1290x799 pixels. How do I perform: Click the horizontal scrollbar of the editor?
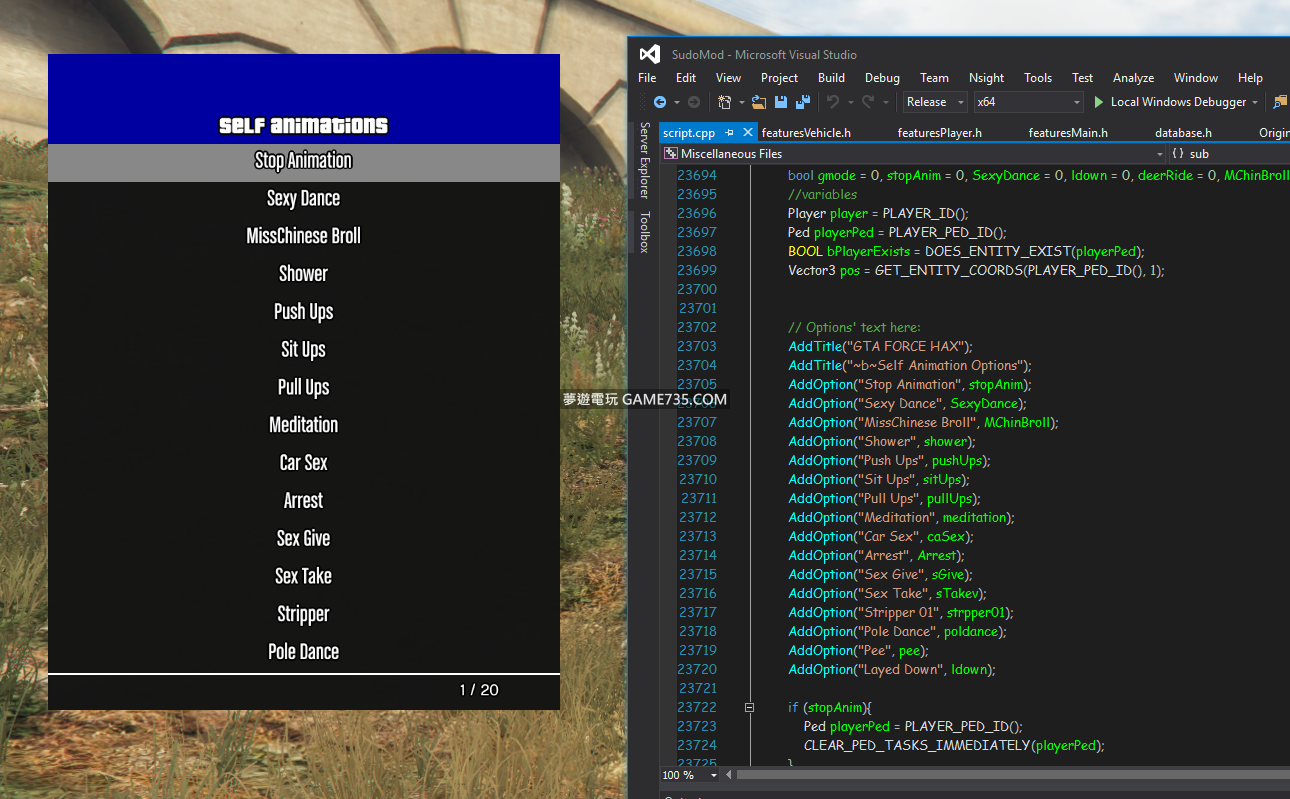[1000, 775]
